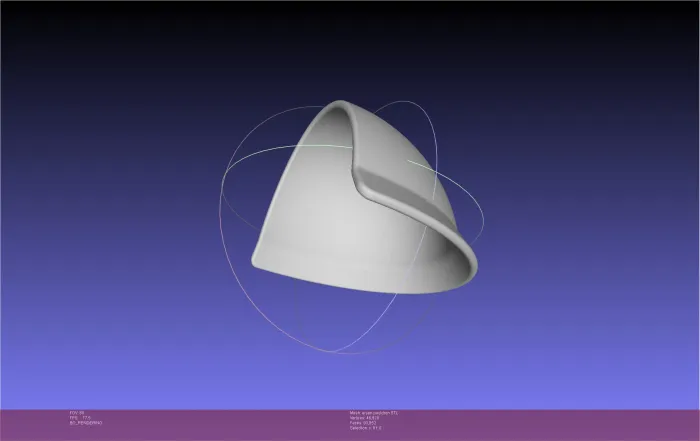The height and width of the screenshot is (441, 700).
Task: Click the FOV readout text
Action: 77,413
